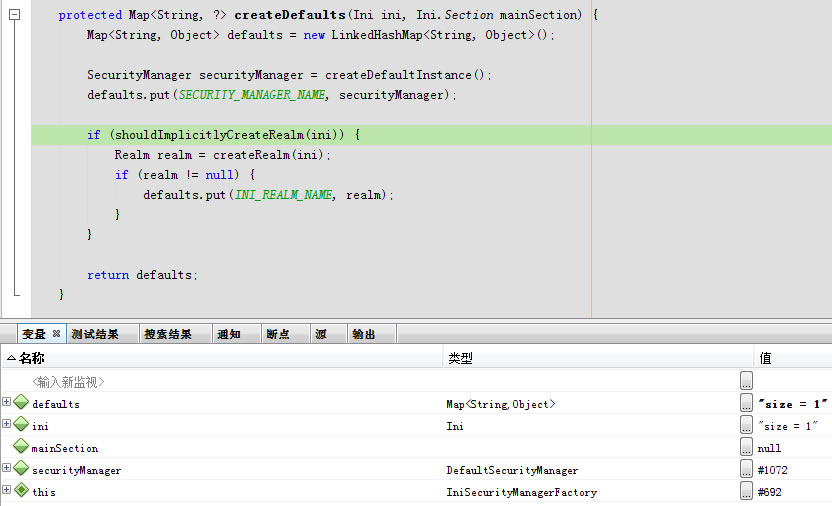
Task: Expand the ini variable node
Action: 6,423
